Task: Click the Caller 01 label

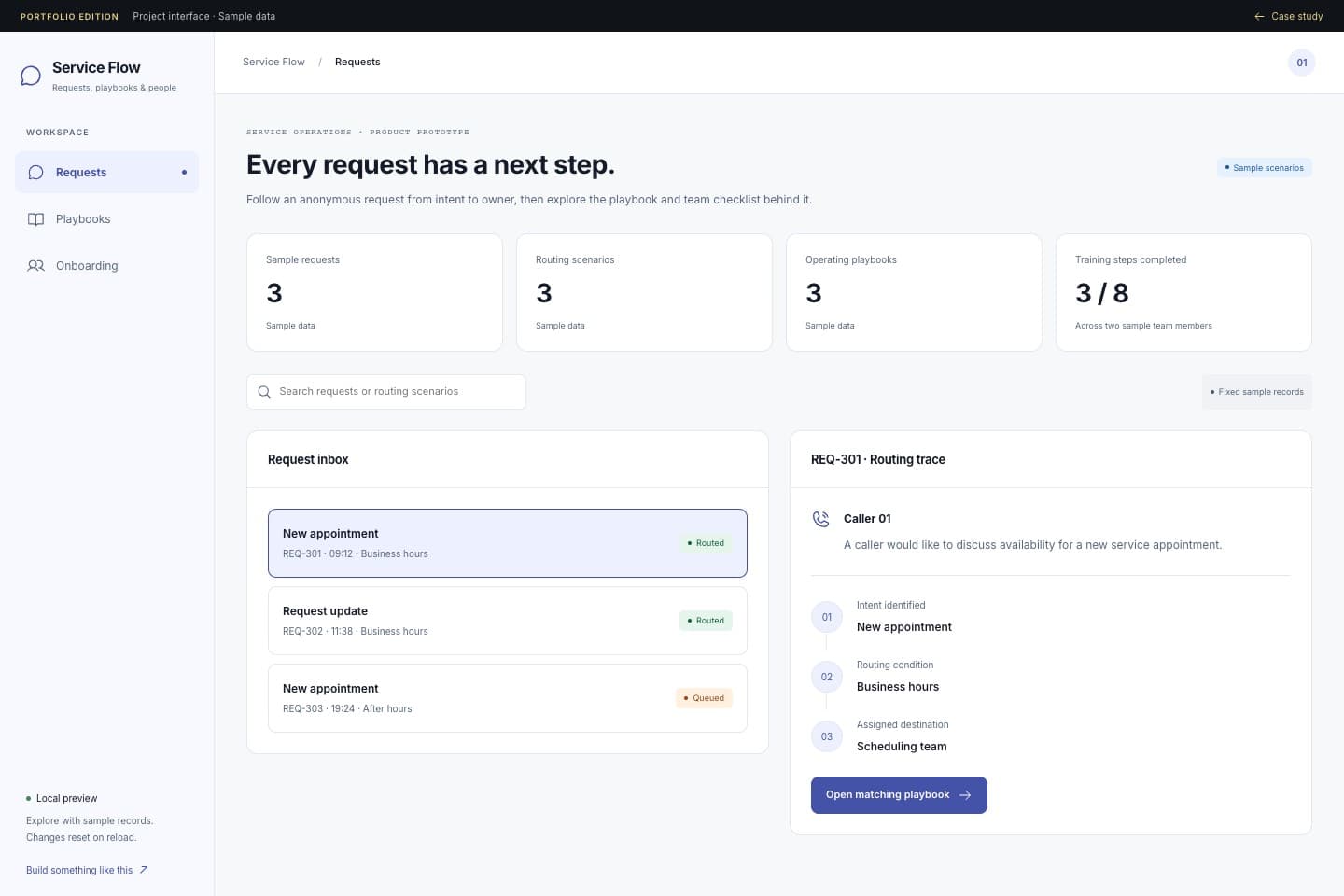Action: click(867, 519)
